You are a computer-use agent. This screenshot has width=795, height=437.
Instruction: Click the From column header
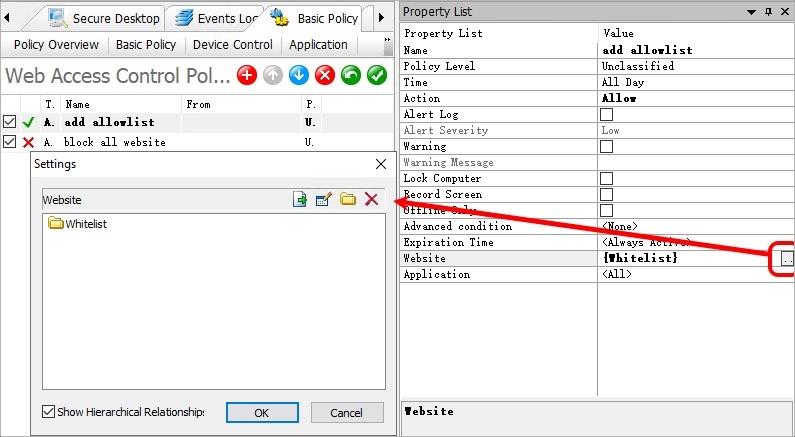pos(241,104)
